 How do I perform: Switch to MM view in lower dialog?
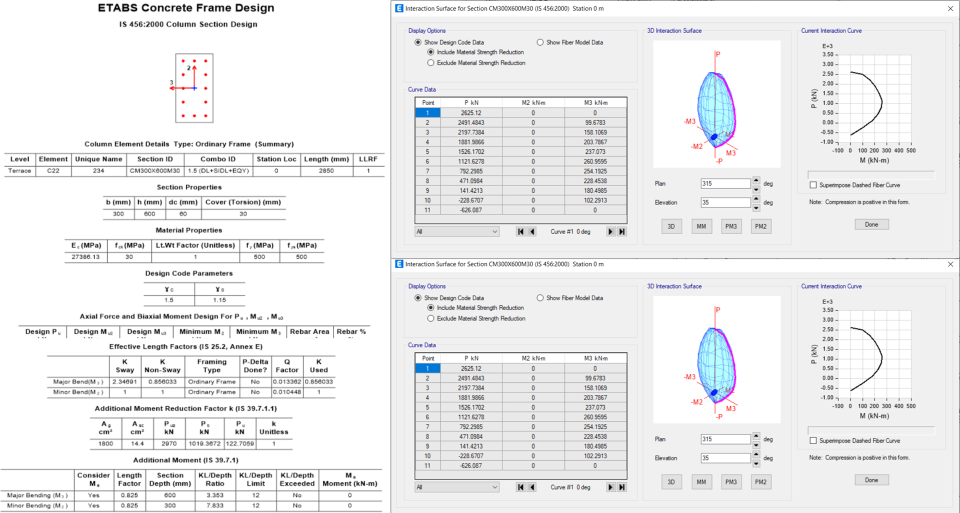(702, 481)
